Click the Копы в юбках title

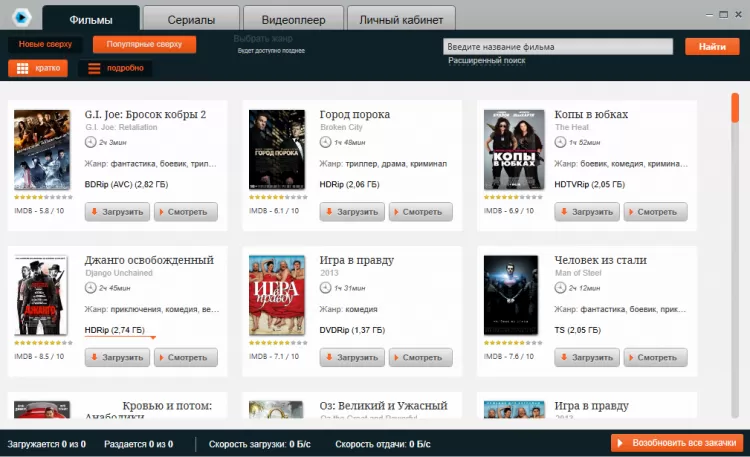(x=591, y=114)
